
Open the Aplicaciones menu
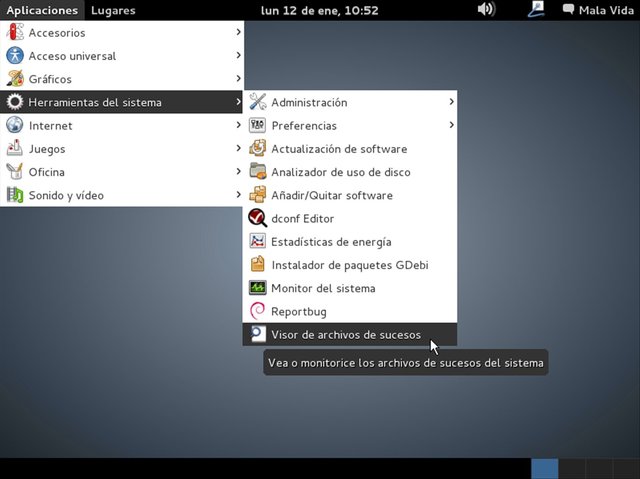pos(42,10)
